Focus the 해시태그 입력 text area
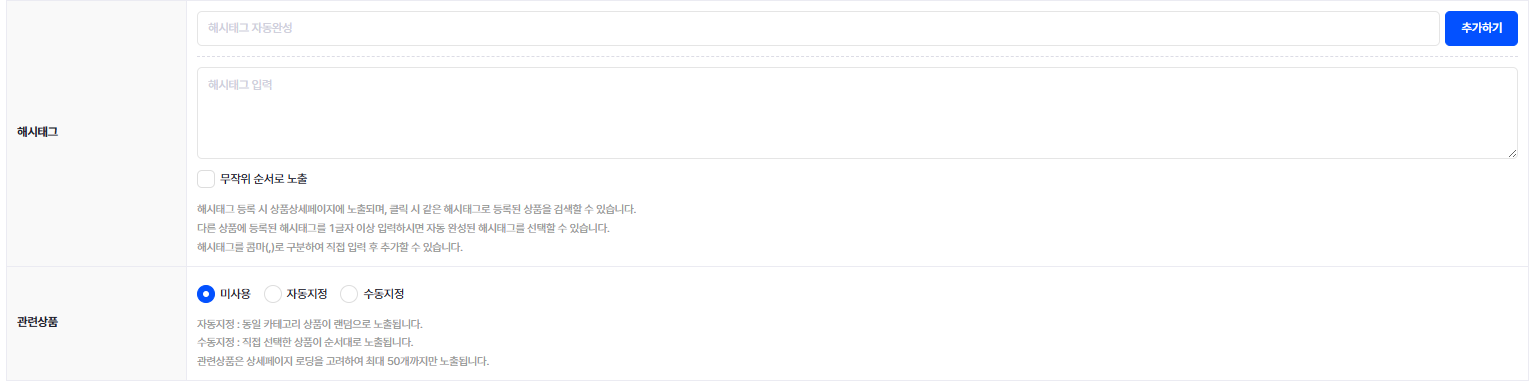The width and height of the screenshot is (1538, 385). tap(857, 113)
